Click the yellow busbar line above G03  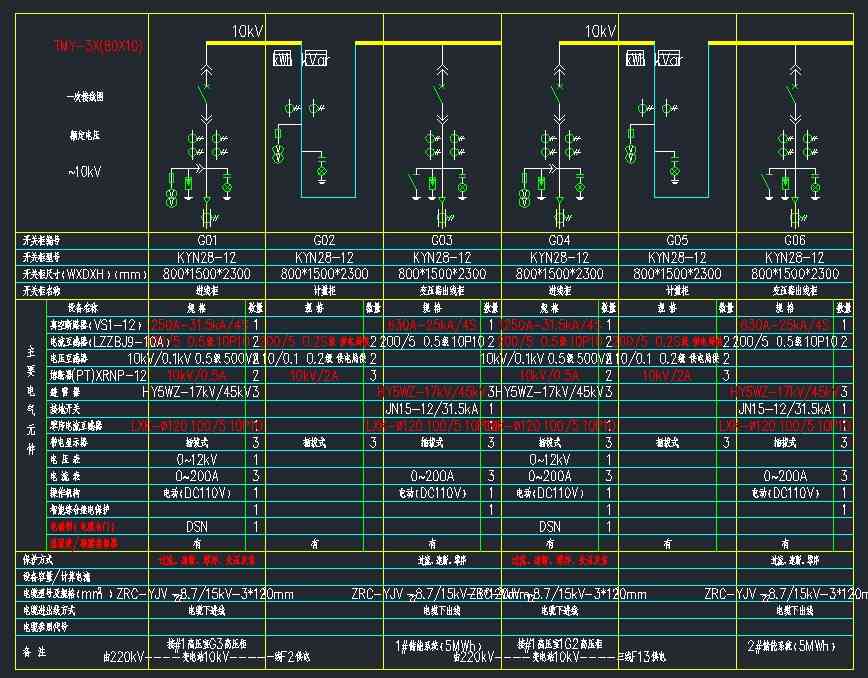(441, 43)
